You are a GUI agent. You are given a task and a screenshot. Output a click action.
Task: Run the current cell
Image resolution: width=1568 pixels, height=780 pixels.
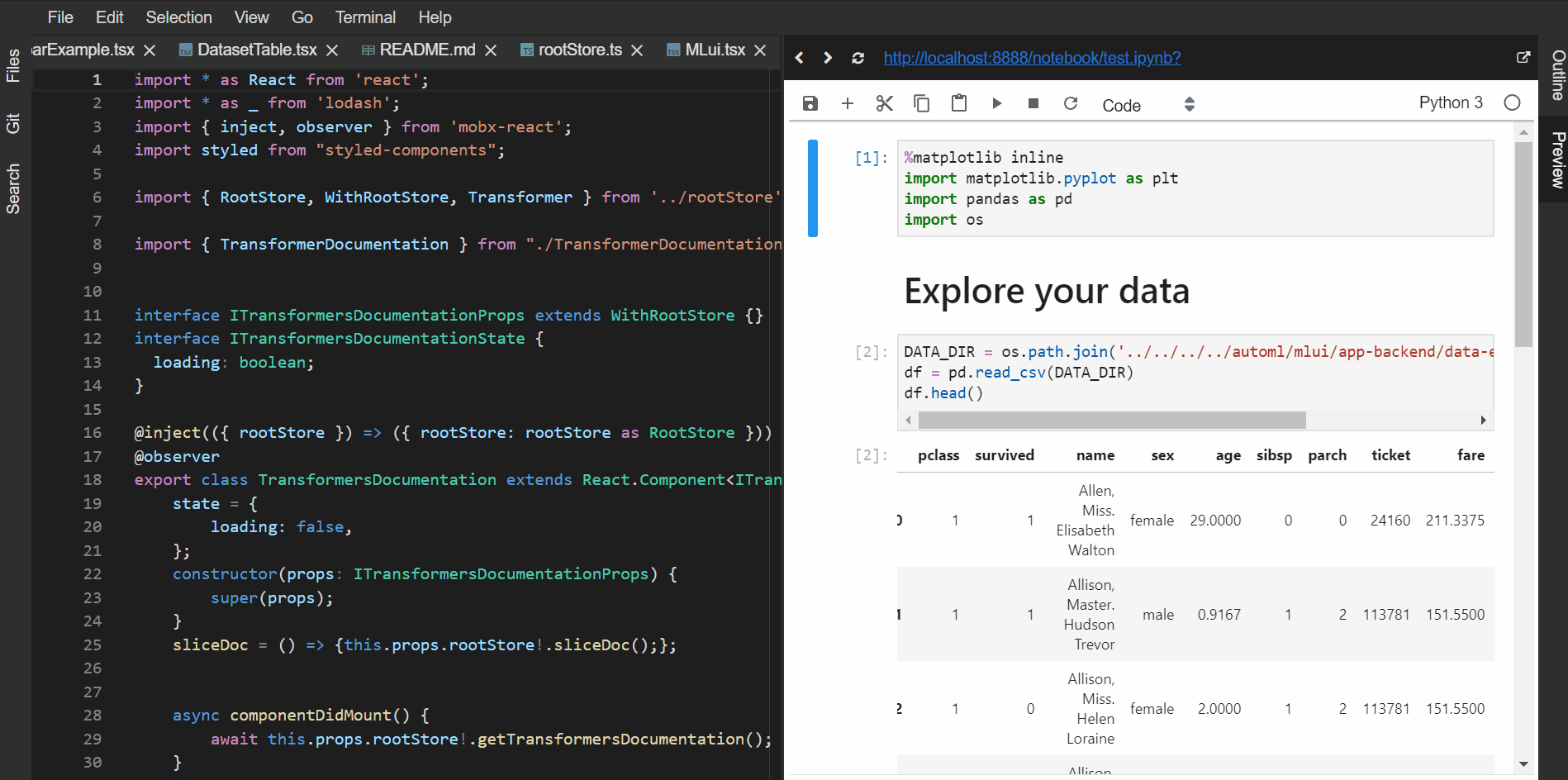pyautogui.click(x=996, y=103)
